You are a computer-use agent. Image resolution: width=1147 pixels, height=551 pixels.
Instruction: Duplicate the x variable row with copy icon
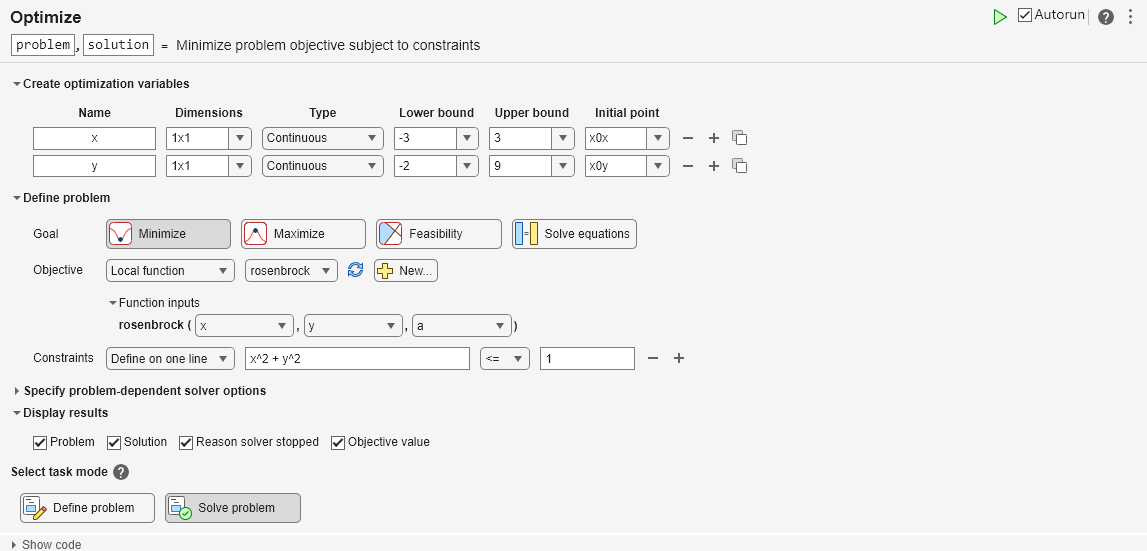(x=740, y=138)
